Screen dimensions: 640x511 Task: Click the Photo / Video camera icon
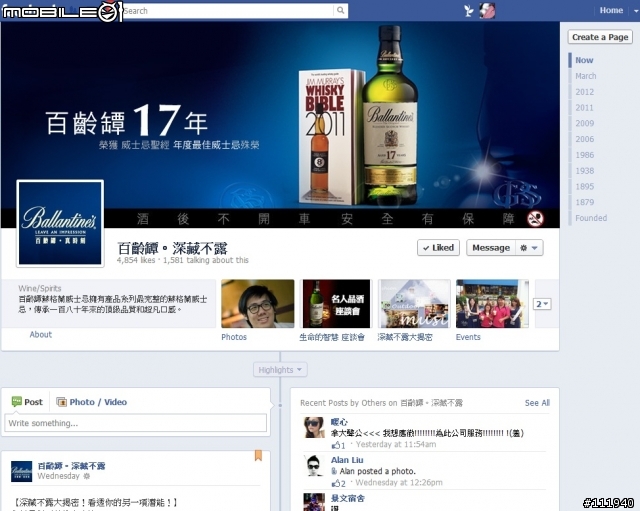pyautogui.click(x=61, y=402)
